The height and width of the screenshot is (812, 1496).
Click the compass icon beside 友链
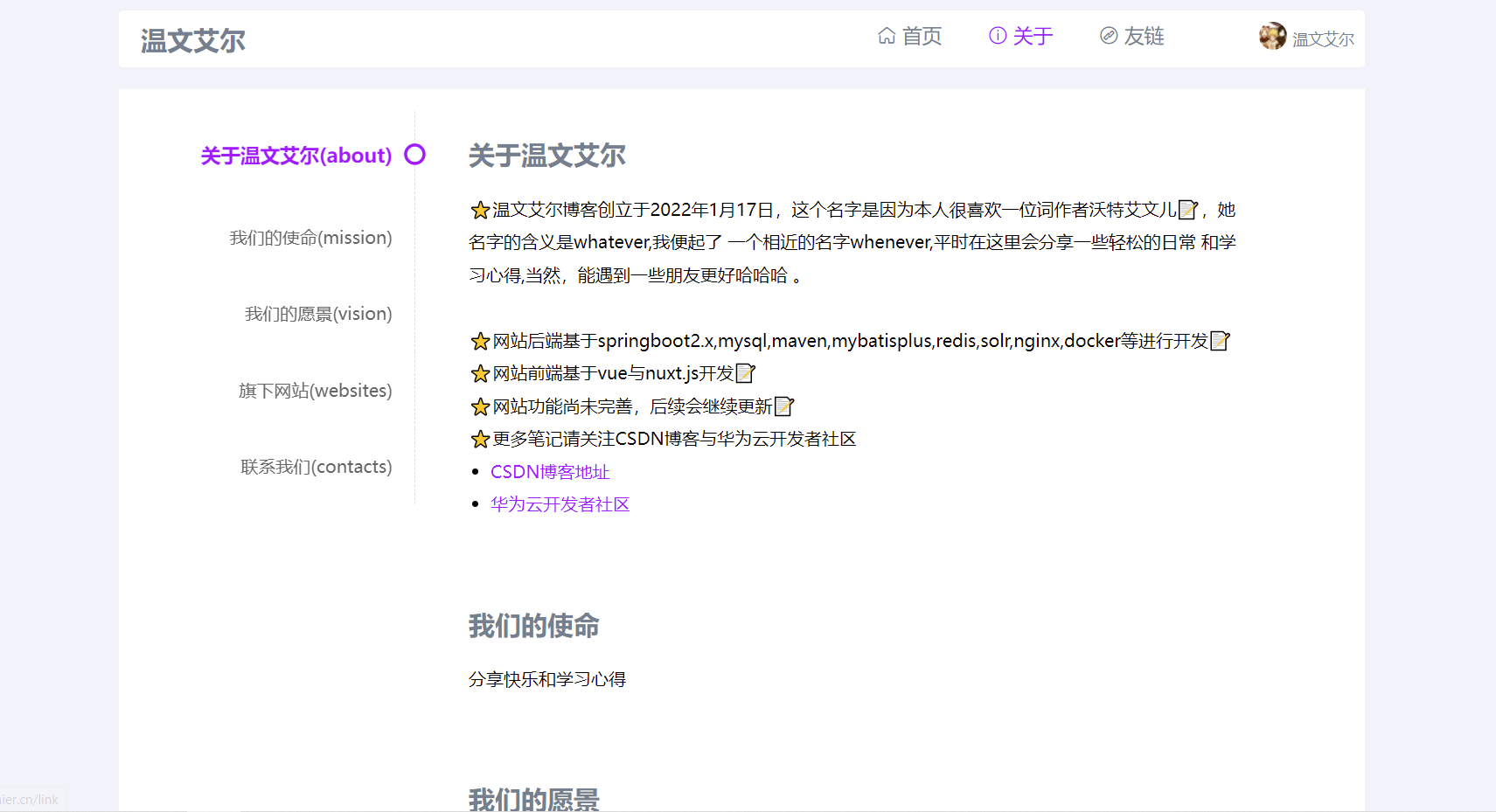[1109, 36]
